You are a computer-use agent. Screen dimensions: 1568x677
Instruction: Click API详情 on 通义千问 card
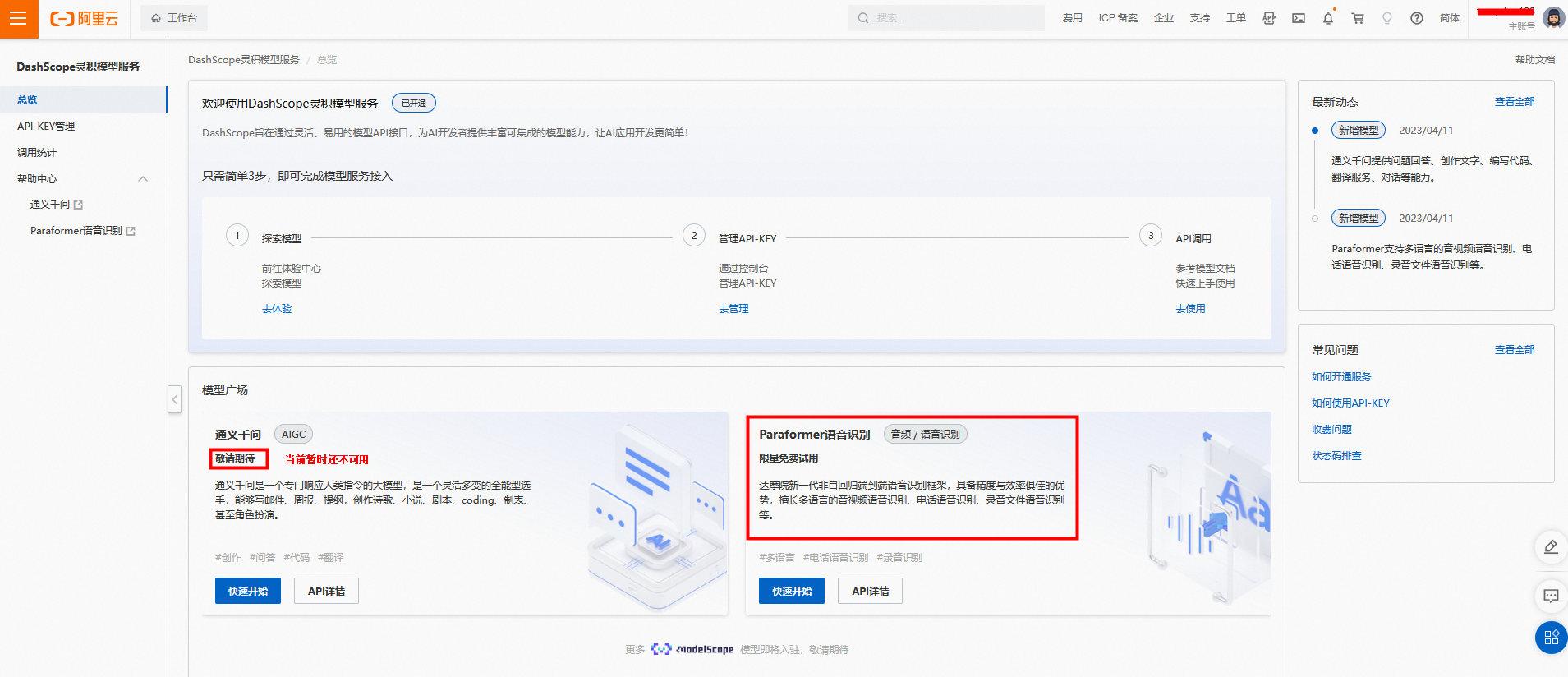tap(326, 591)
